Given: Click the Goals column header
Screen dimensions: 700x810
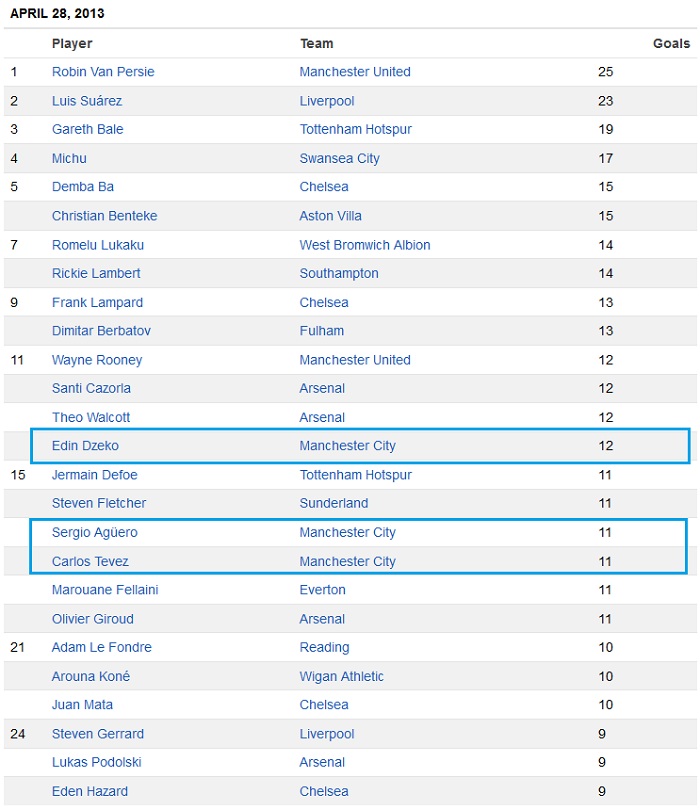Looking at the screenshot, I should pyautogui.click(x=671, y=44).
